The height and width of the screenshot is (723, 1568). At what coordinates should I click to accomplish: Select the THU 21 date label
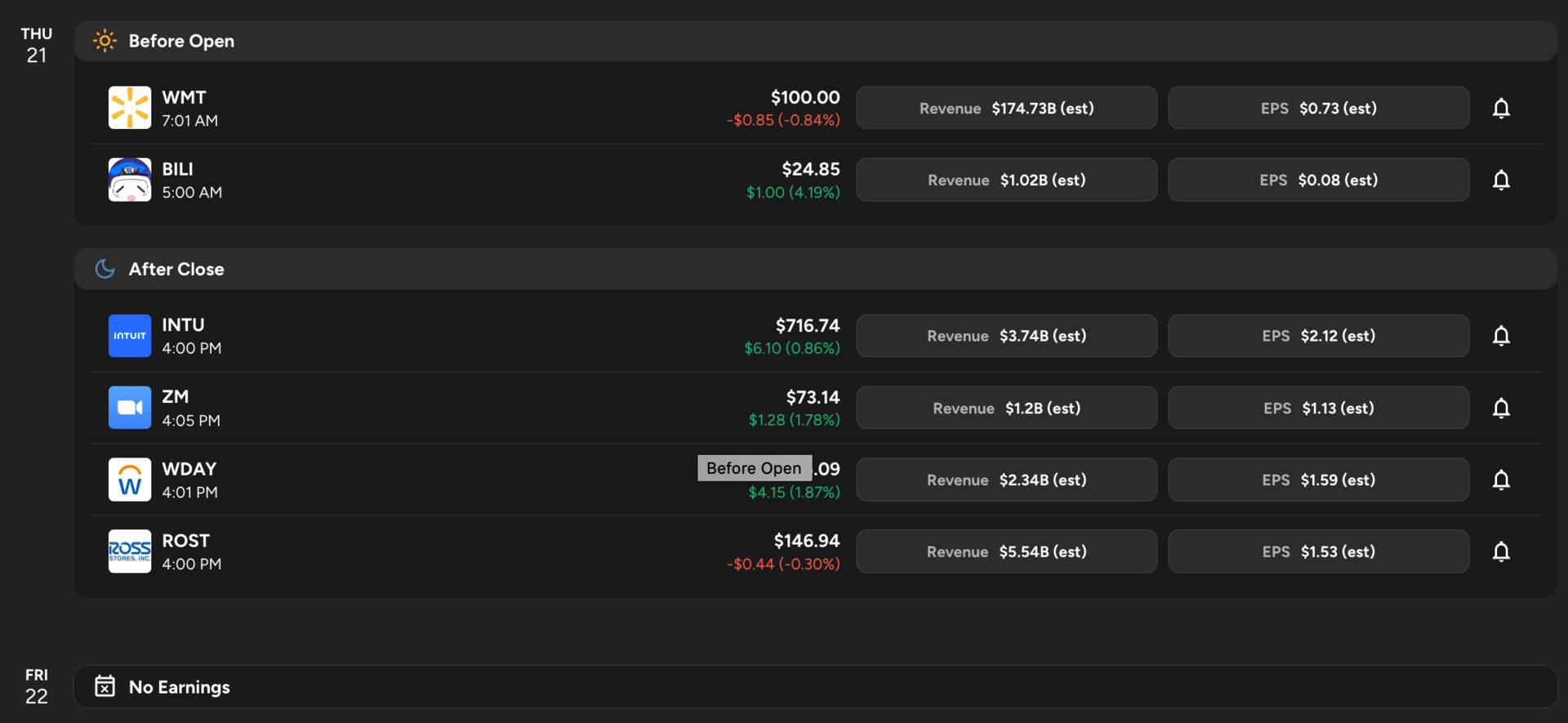pos(37,45)
